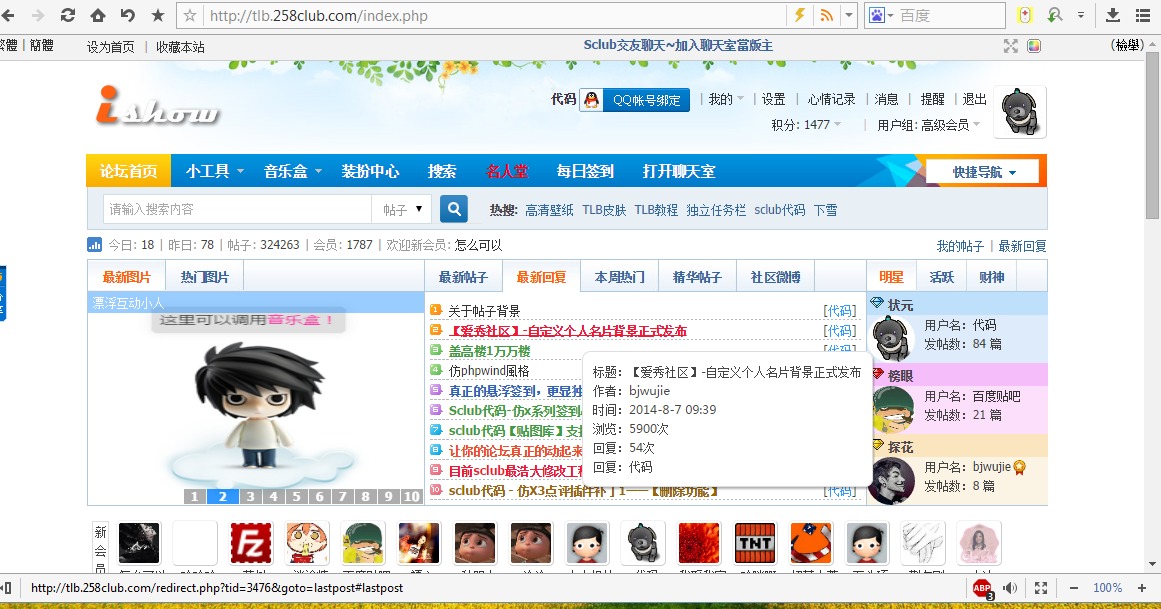Switch to the 热门图片 tab
This screenshot has height=609, width=1161.
(x=205, y=277)
